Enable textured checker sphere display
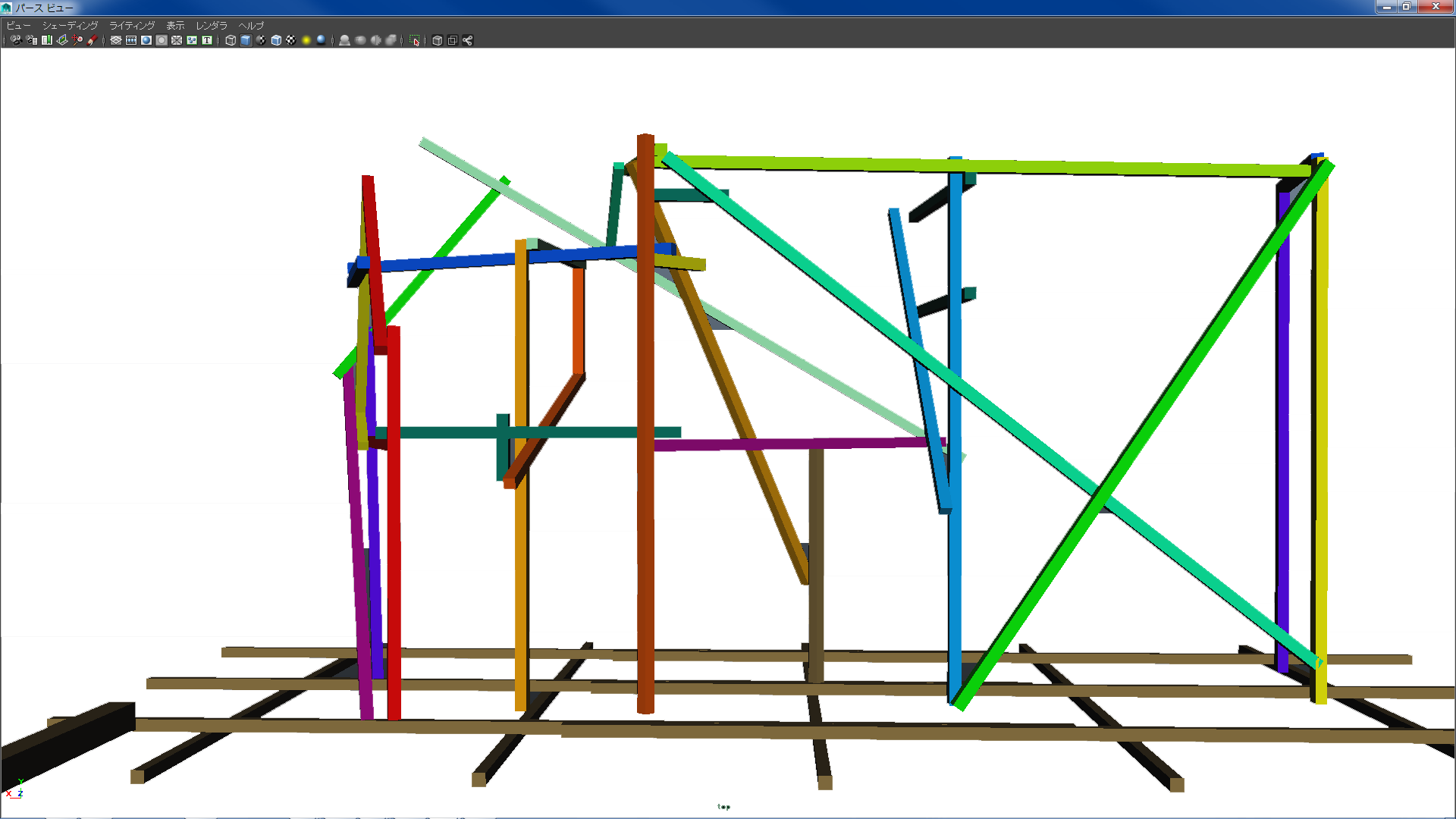 [x=291, y=40]
